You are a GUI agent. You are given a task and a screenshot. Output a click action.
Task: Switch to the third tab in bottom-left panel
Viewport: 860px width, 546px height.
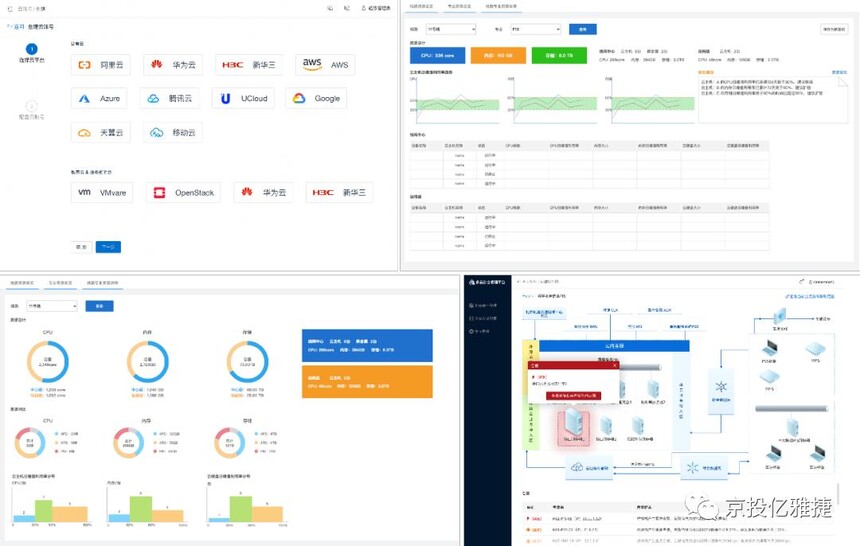(x=102, y=283)
